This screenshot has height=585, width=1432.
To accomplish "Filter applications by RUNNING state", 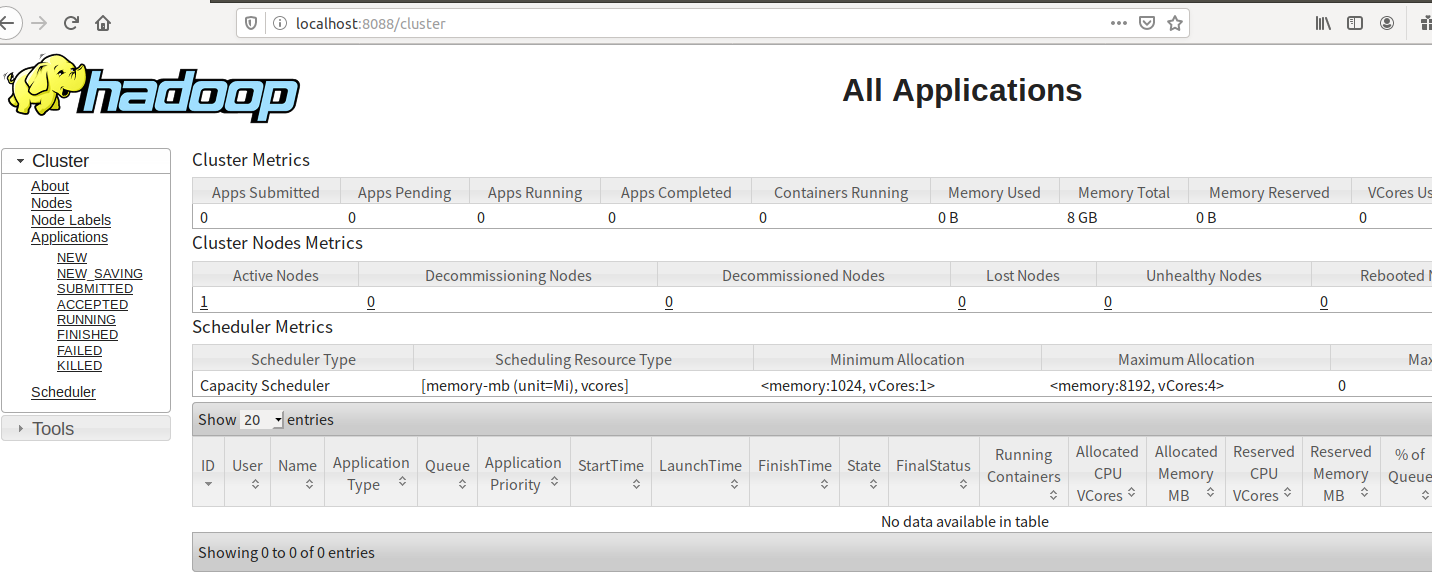I will tap(86, 320).
